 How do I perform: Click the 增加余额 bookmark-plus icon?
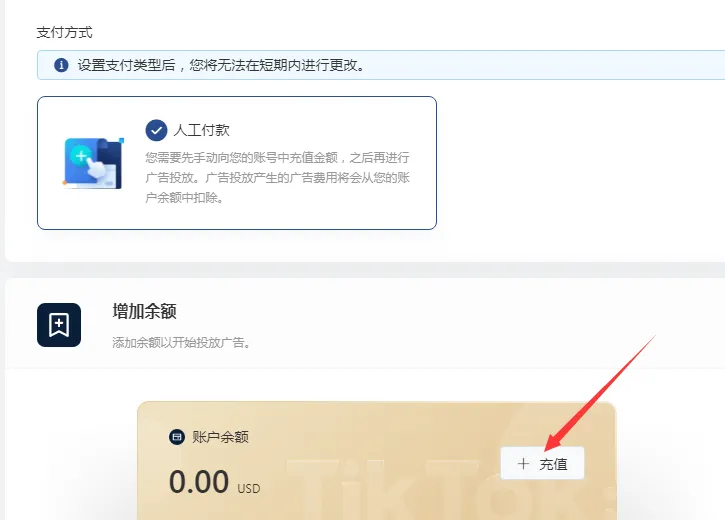click(59, 325)
